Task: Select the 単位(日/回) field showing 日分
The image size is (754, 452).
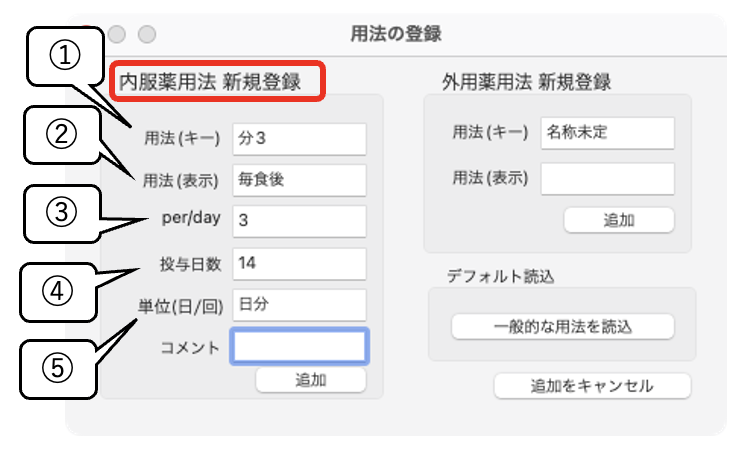Action: point(298,304)
